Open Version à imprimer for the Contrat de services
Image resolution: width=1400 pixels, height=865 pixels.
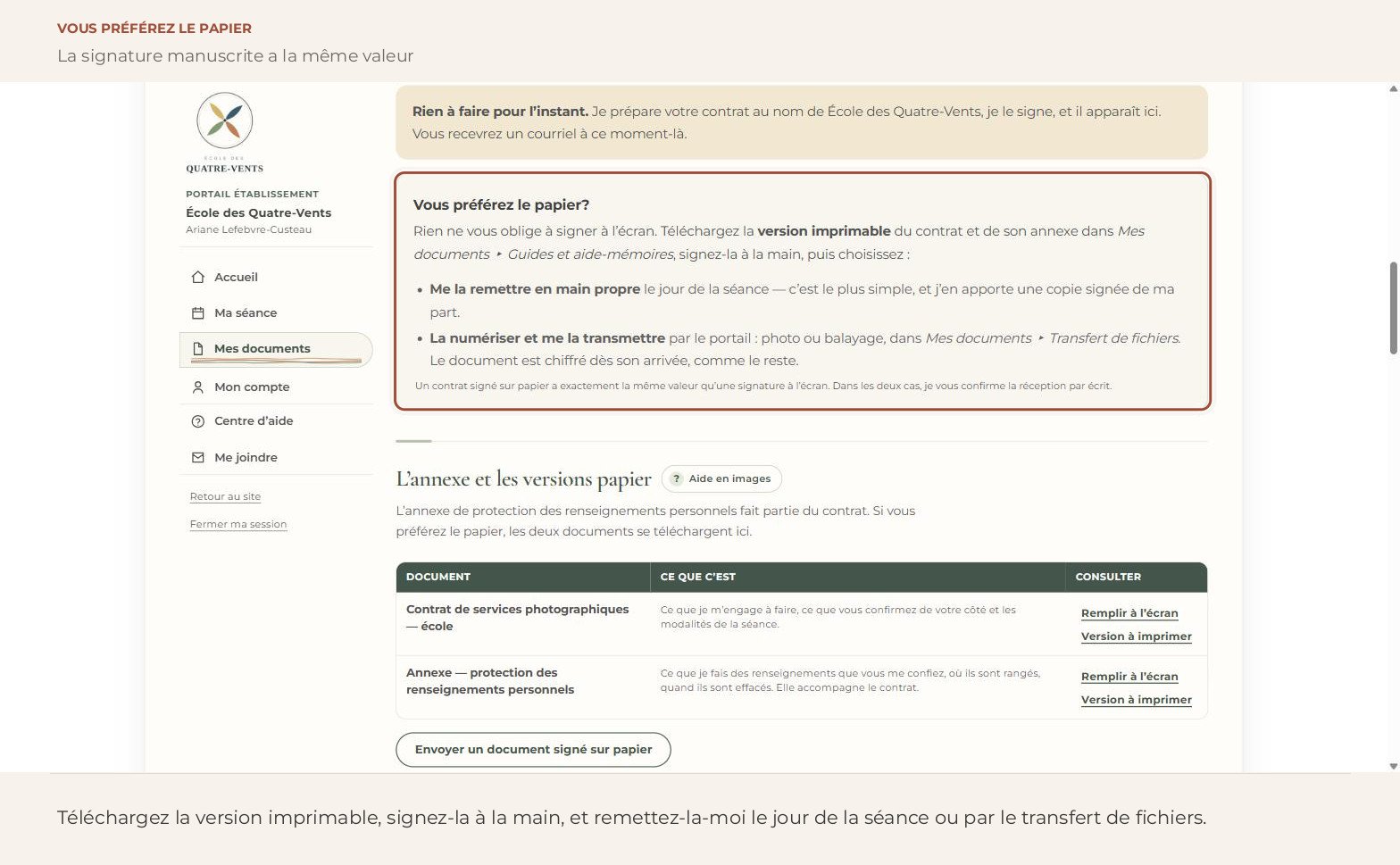click(1137, 636)
